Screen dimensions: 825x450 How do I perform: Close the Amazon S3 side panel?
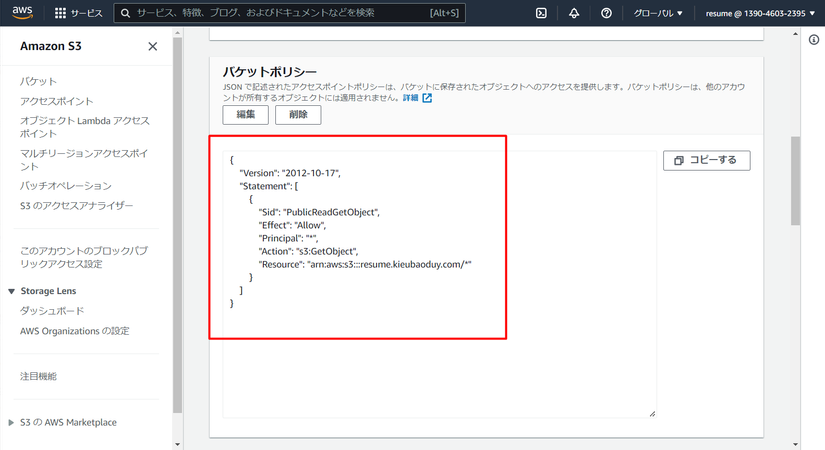point(153,46)
